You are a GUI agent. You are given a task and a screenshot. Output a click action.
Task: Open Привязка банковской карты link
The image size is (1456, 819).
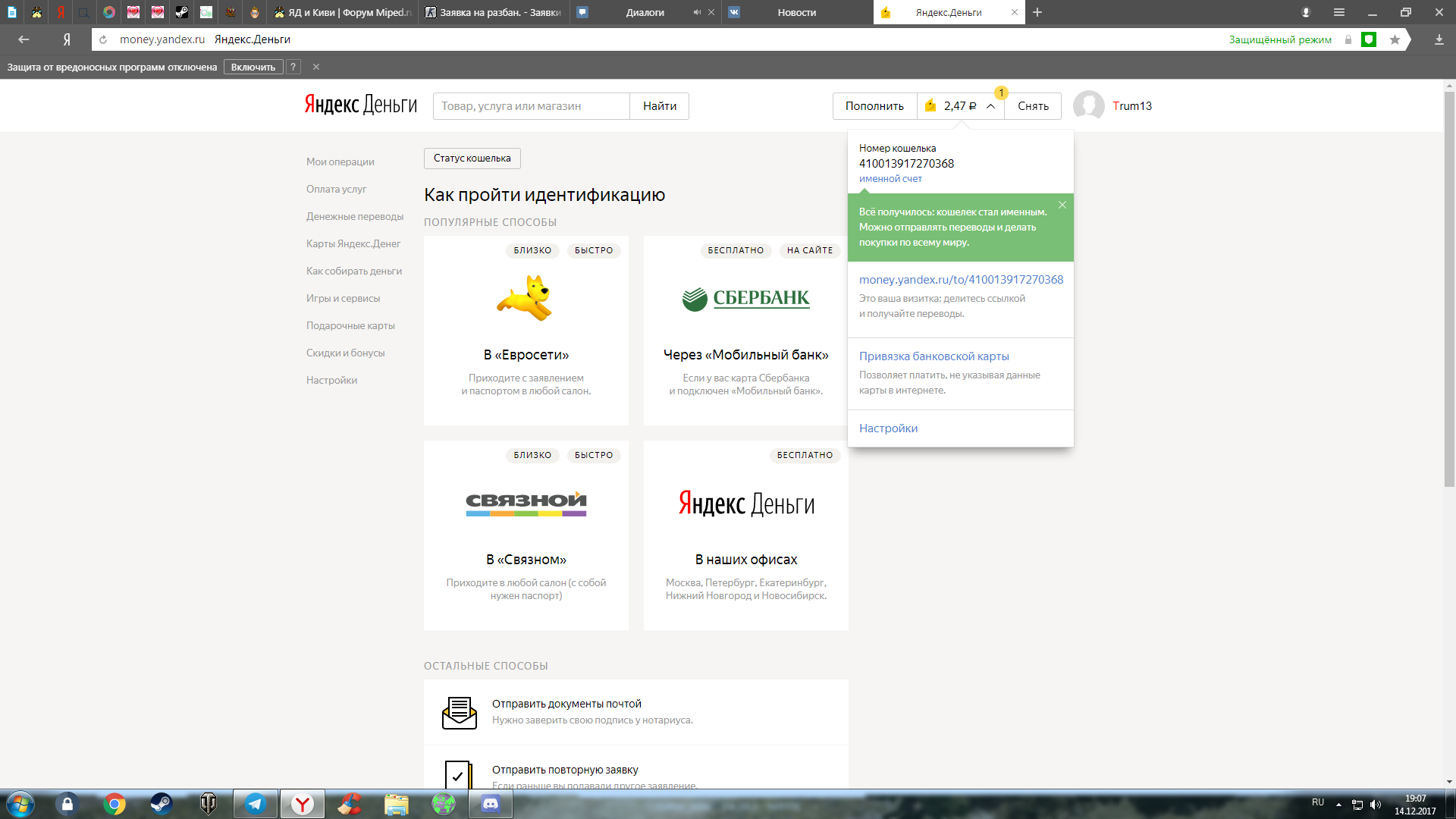coord(934,356)
